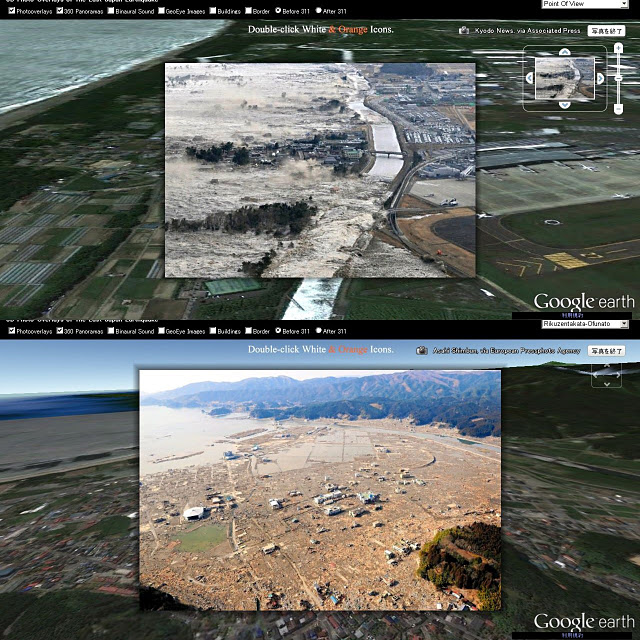Click 'Double-click White & Orange Icons.' above Kyodo photo
The image size is (640, 640).
click(320, 30)
